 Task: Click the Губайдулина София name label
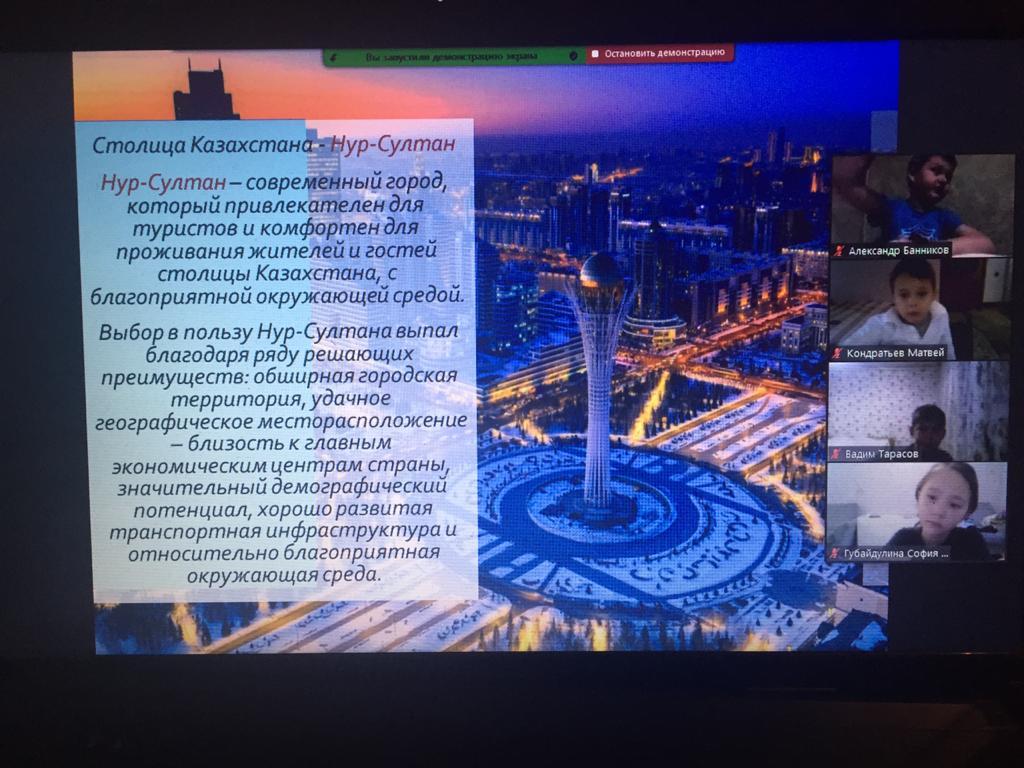click(893, 553)
